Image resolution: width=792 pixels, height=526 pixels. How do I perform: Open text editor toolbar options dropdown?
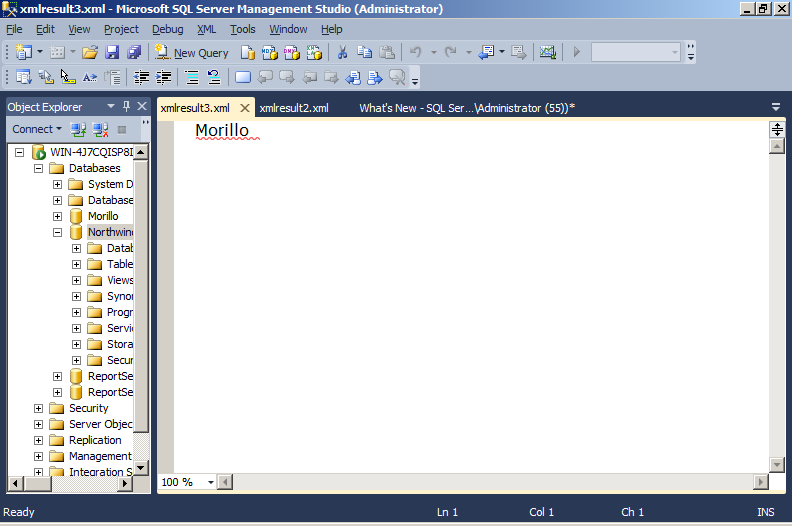click(415, 81)
